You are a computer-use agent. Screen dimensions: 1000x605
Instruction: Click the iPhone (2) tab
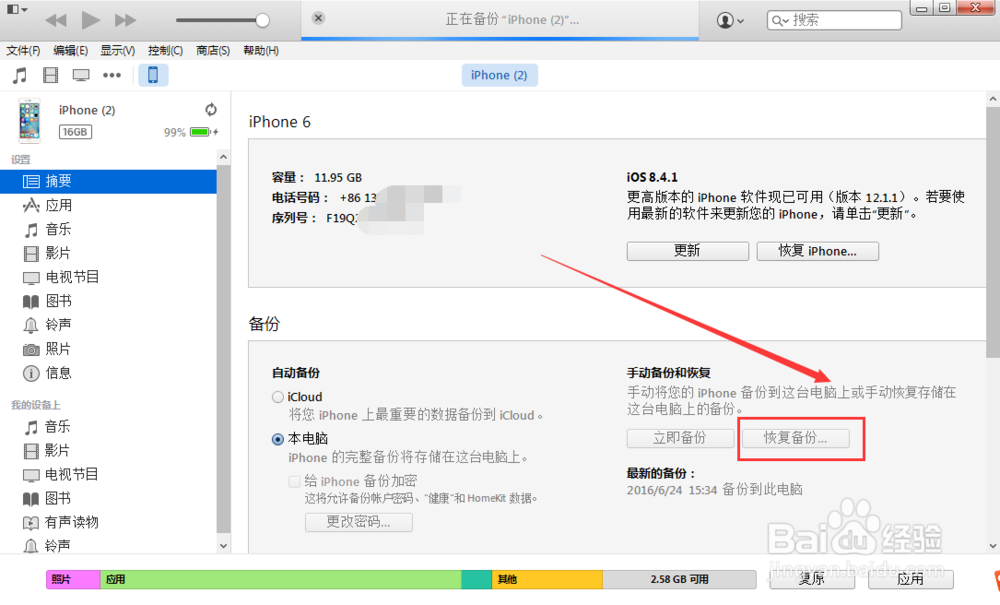click(x=499, y=75)
